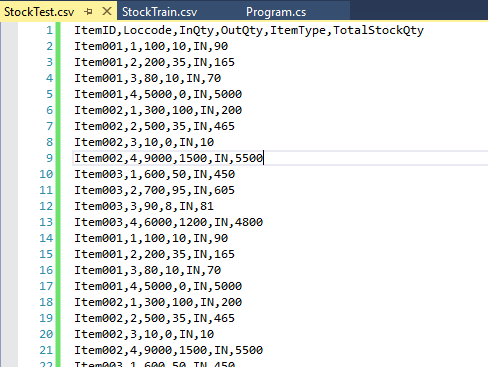Open the Program.cs tab

pyautogui.click(x=276, y=12)
